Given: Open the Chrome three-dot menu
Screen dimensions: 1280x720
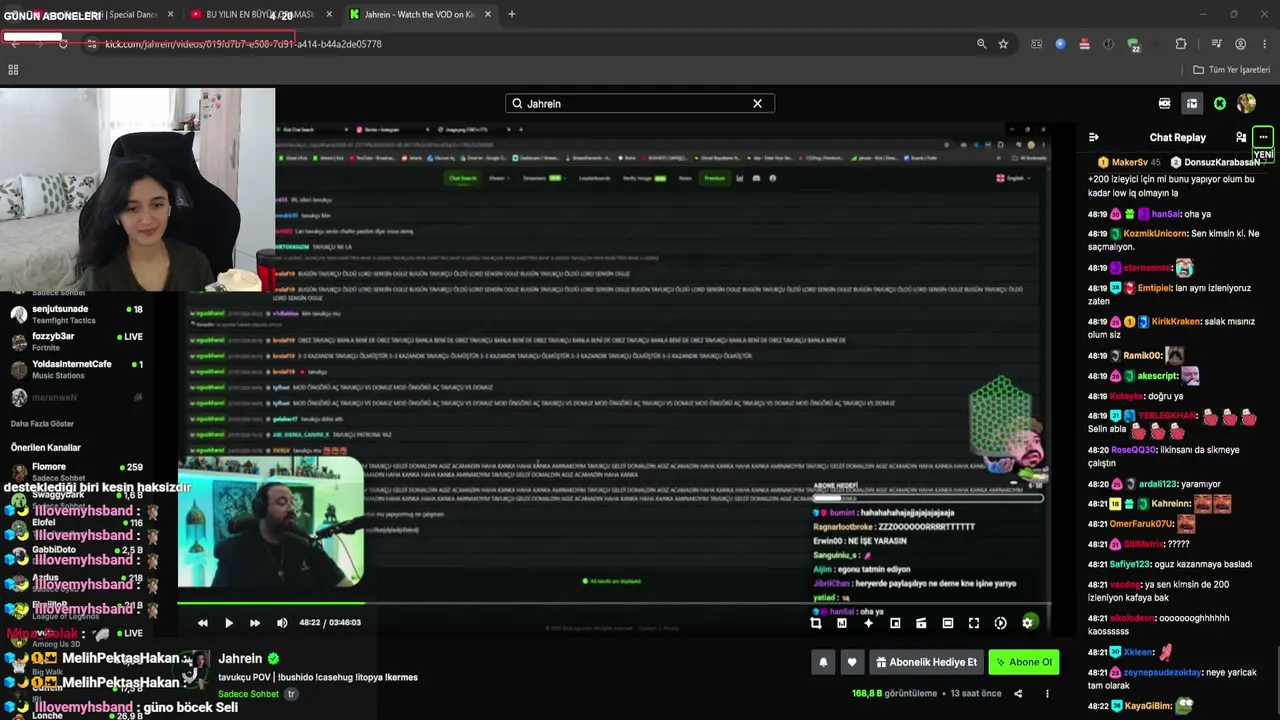Looking at the screenshot, I should click(1265, 44).
